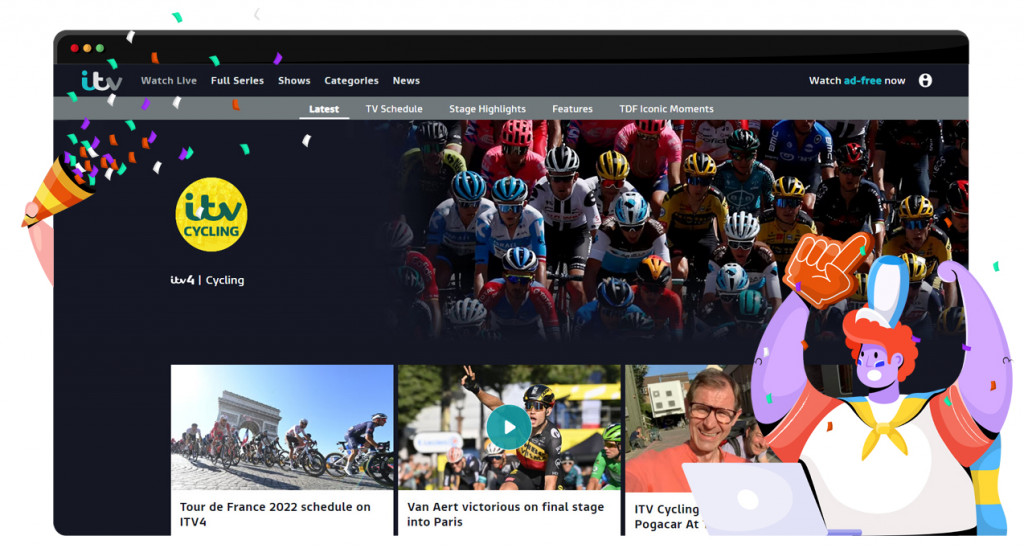Open the News menu item

coord(406,80)
